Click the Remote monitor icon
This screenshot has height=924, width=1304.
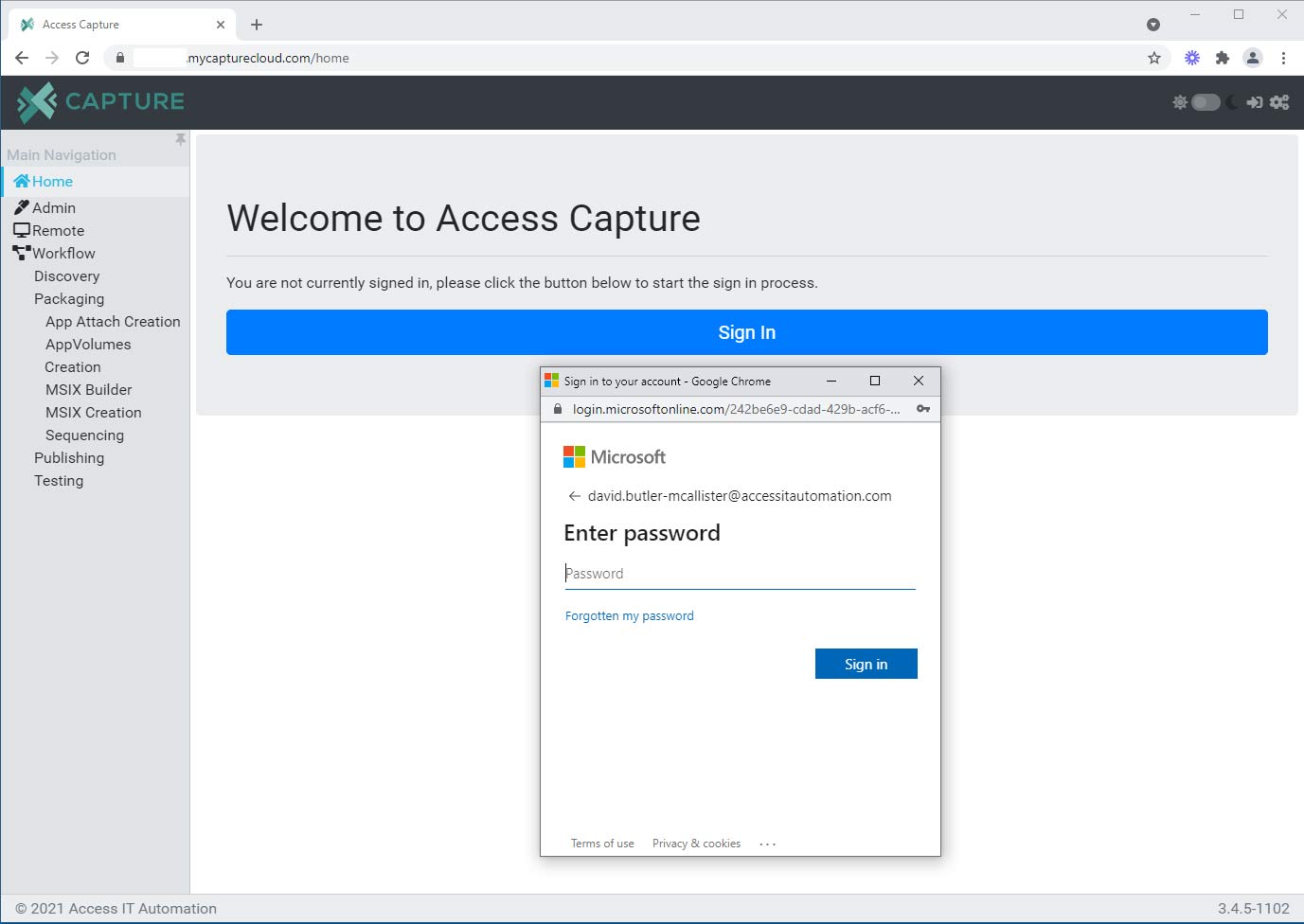[21, 229]
